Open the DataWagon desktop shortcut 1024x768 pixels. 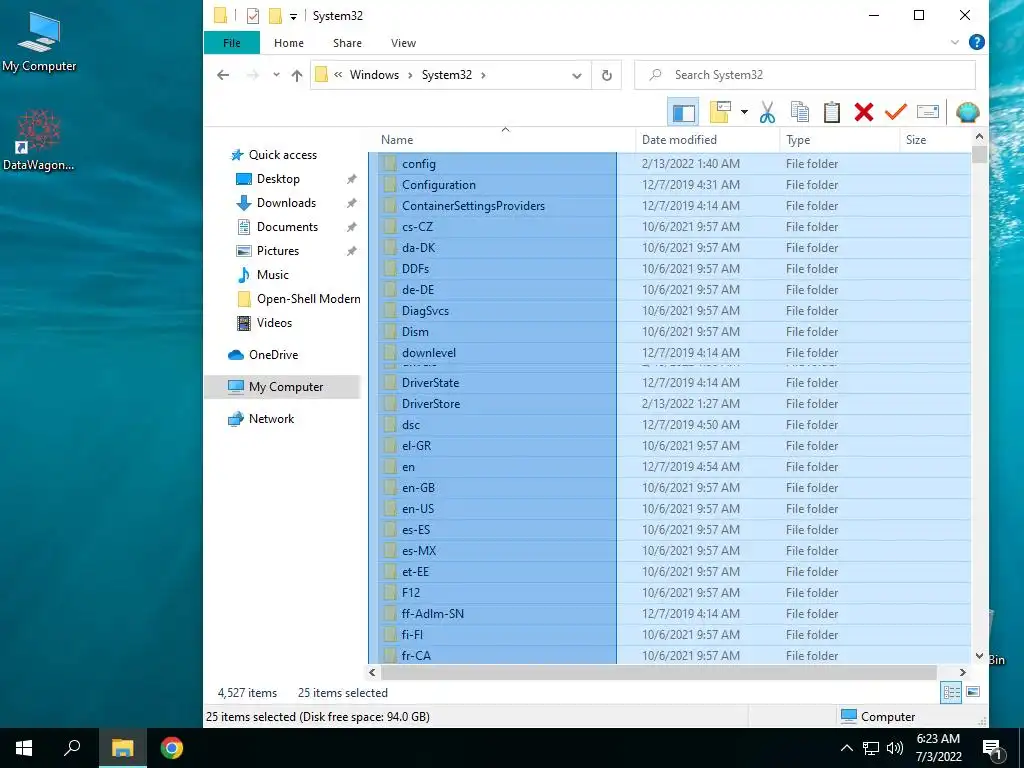tap(39, 140)
